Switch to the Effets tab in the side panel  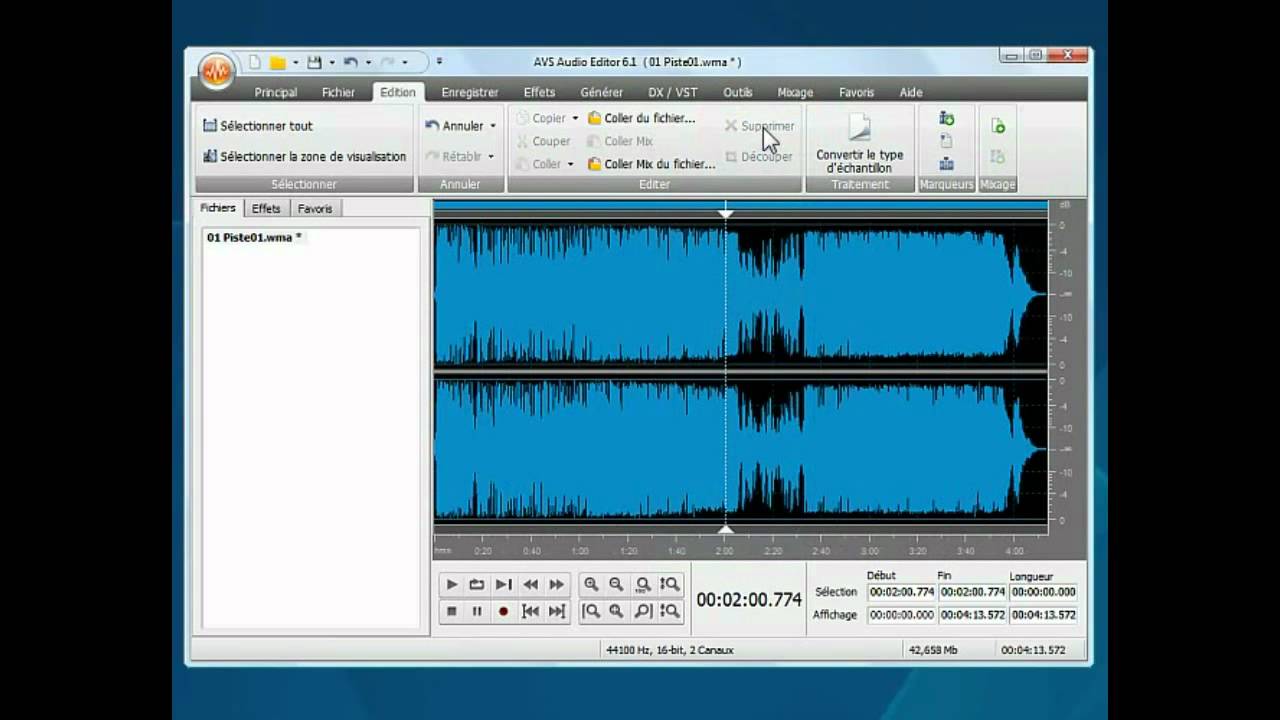click(x=266, y=208)
